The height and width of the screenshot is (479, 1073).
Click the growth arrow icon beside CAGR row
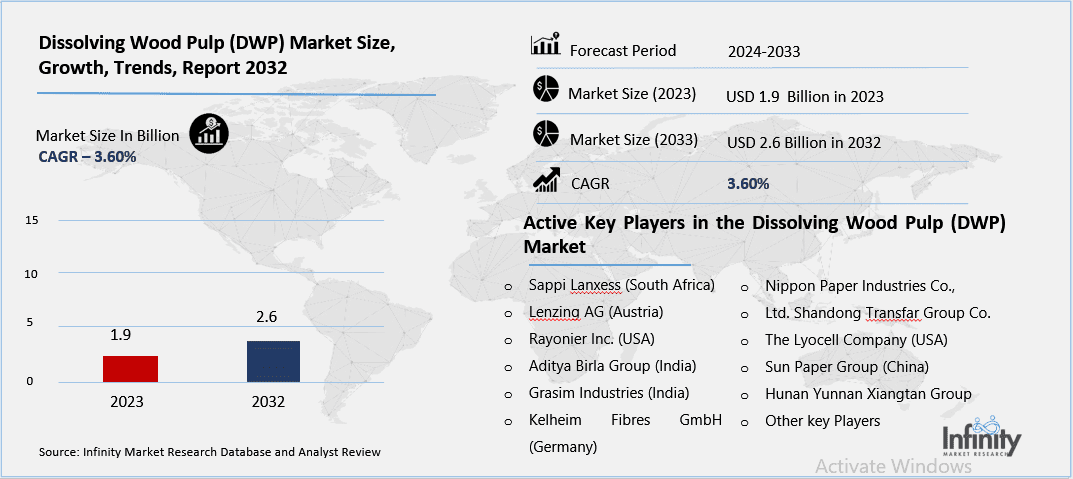547,181
